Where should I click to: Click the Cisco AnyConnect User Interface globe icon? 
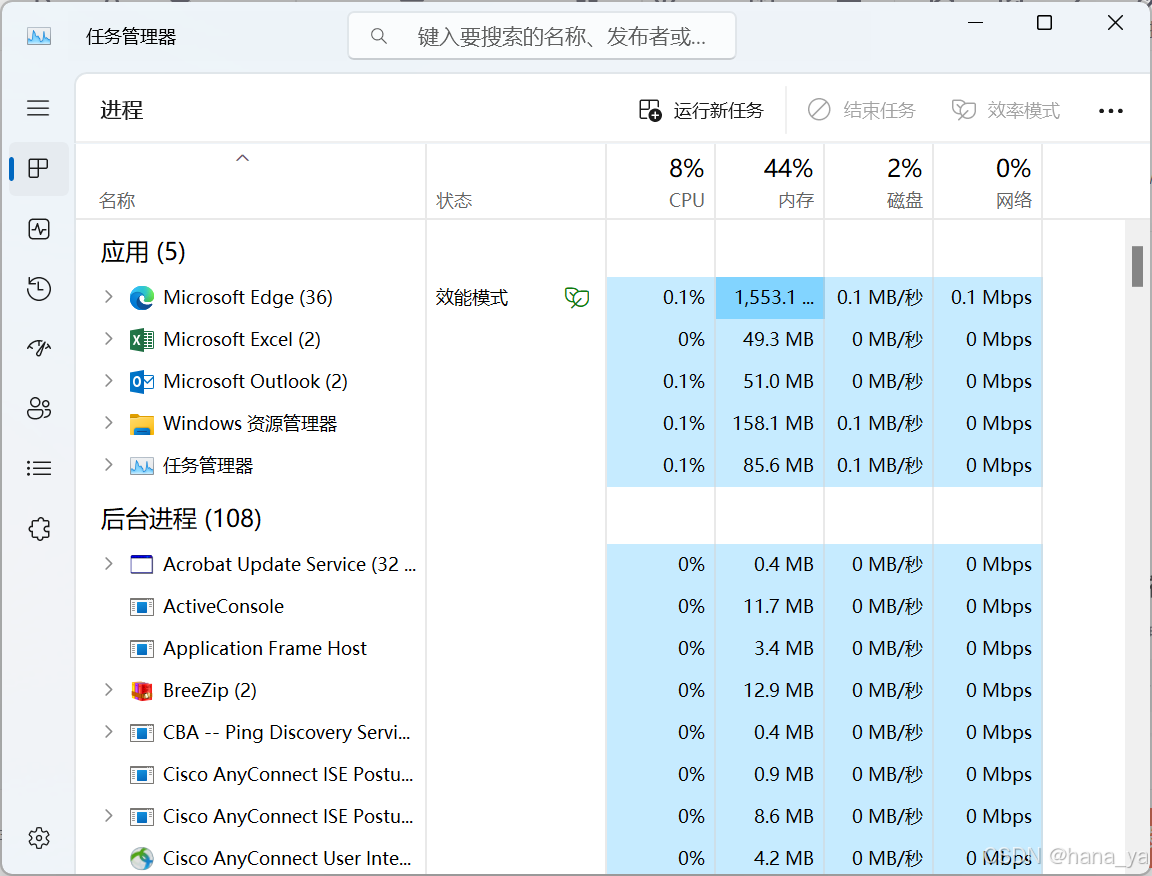pos(141,858)
